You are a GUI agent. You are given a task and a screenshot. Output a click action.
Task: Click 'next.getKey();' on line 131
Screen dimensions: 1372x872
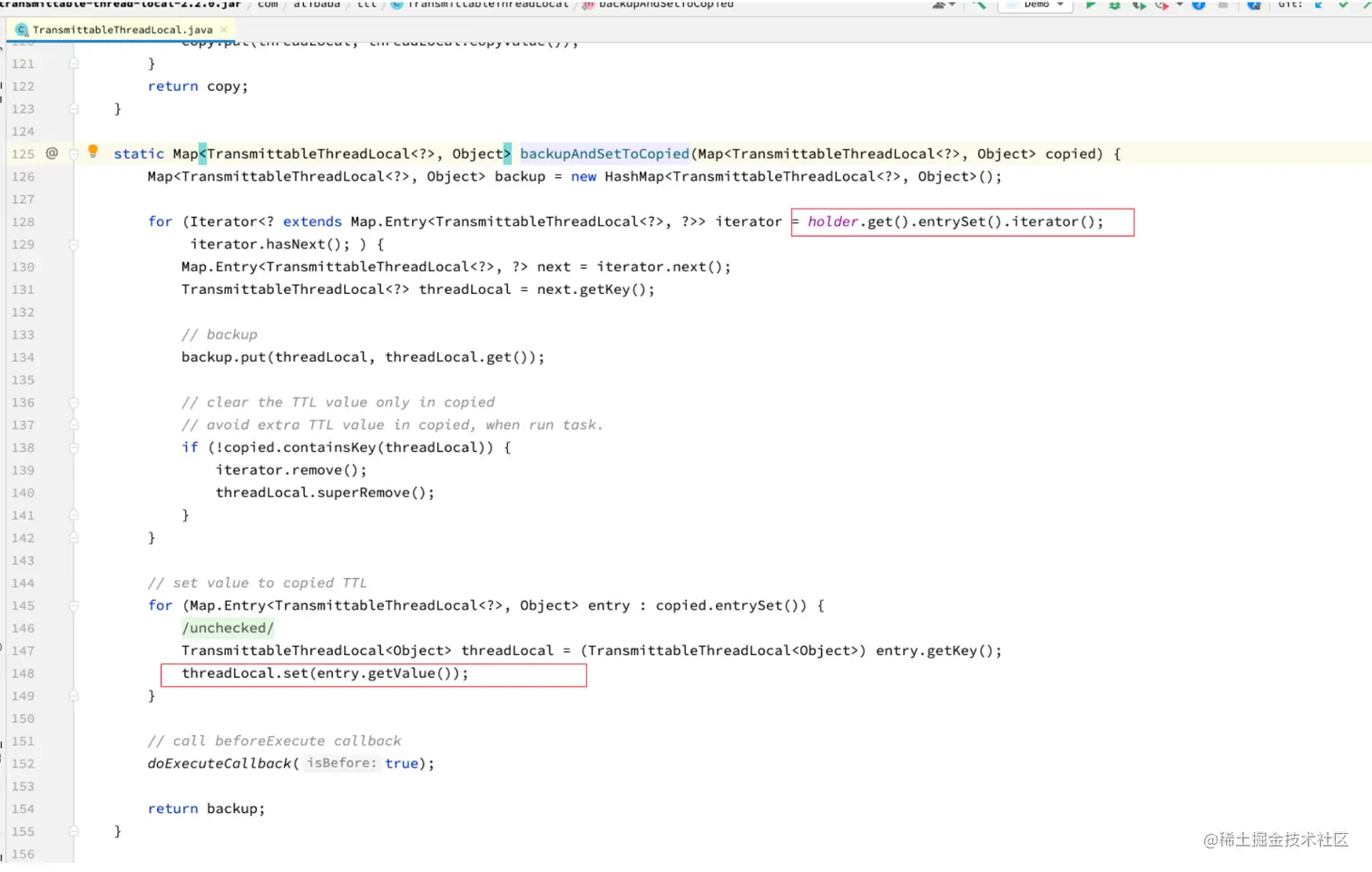(595, 289)
